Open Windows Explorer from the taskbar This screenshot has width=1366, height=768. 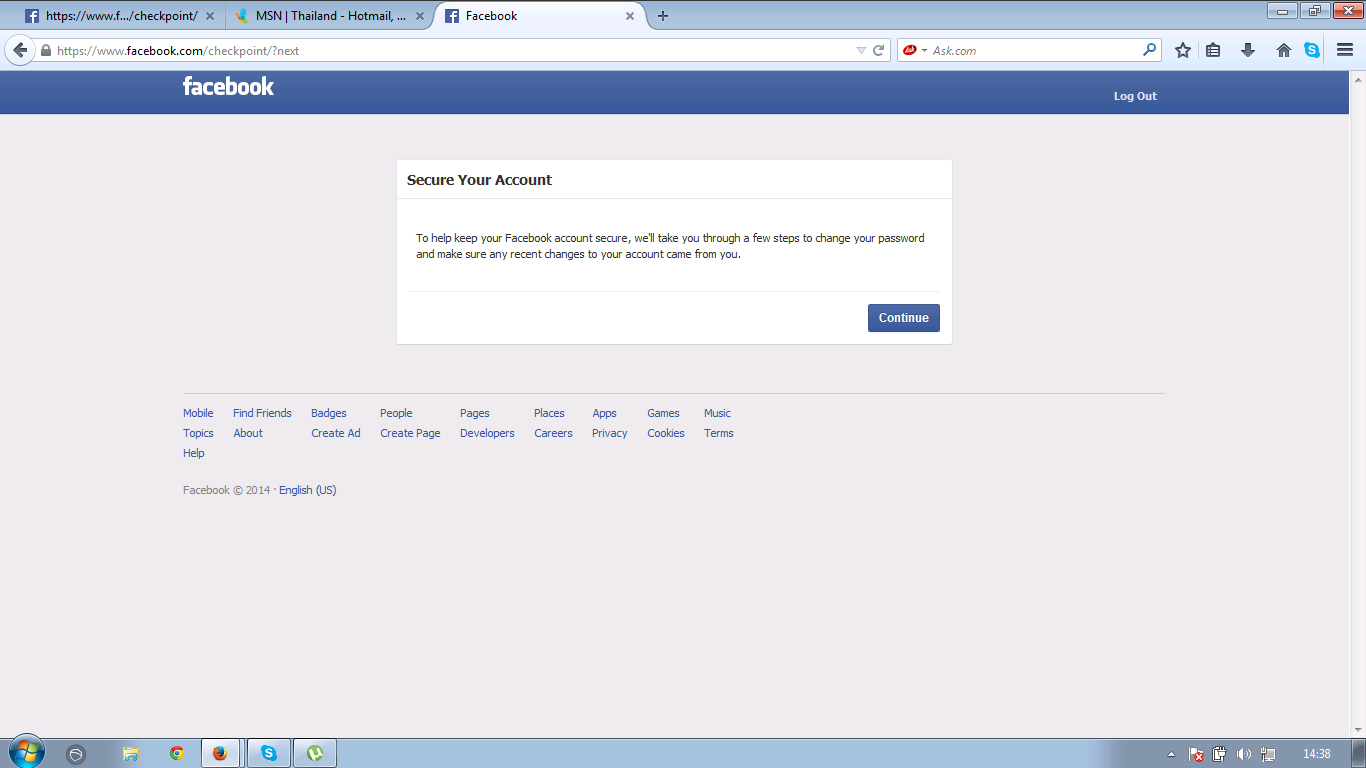tap(130, 754)
